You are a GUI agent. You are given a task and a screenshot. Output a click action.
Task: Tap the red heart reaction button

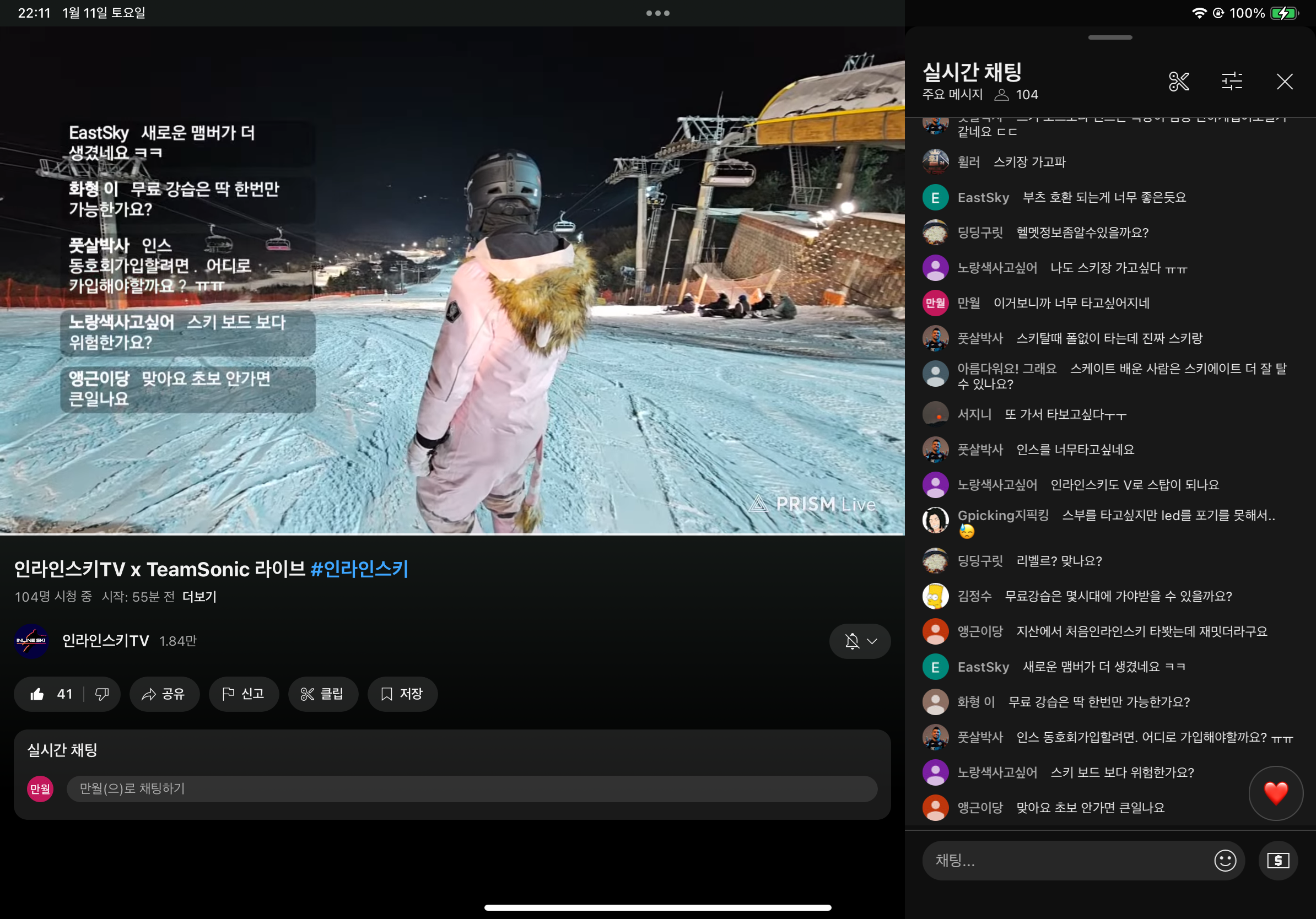1275,793
